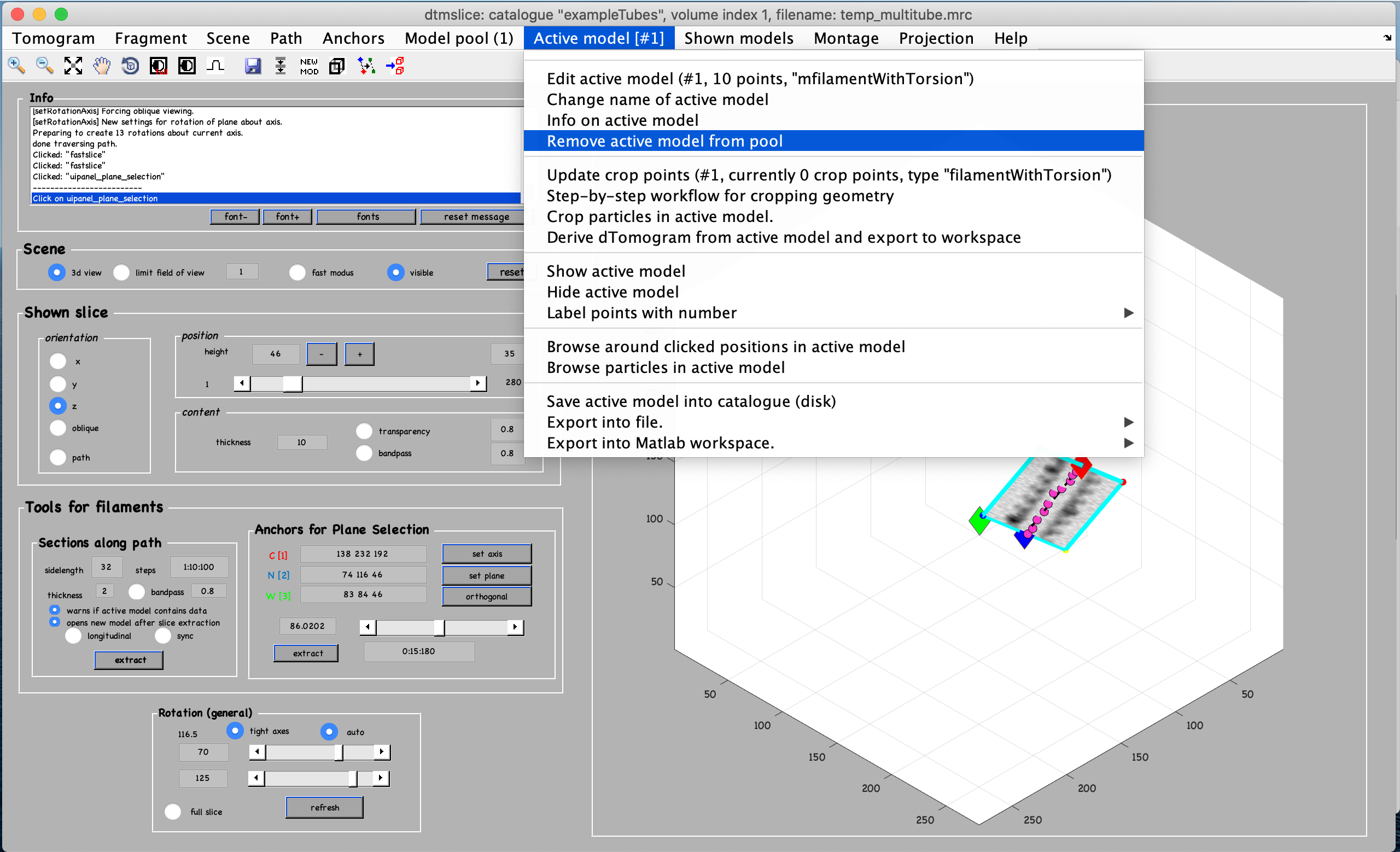The width and height of the screenshot is (1400, 852).
Task: Click the blue floppy disk save icon
Action: pos(252,65)
